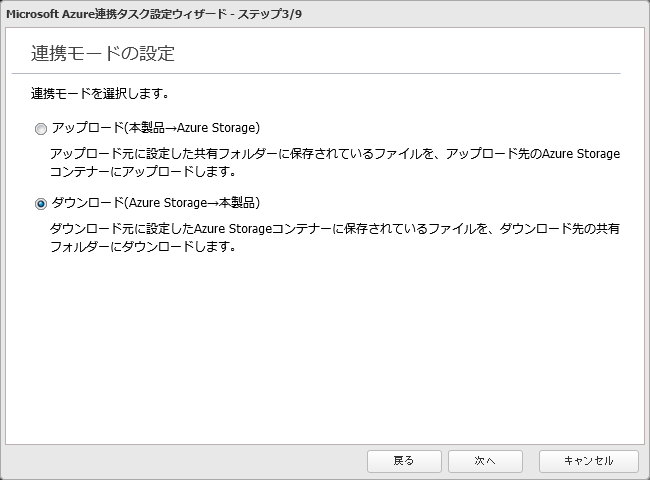Image resolution: width=650 pixels, height=480 pixels.
Task: Click the 連携モードを選択します text
Action: point(100,94)
